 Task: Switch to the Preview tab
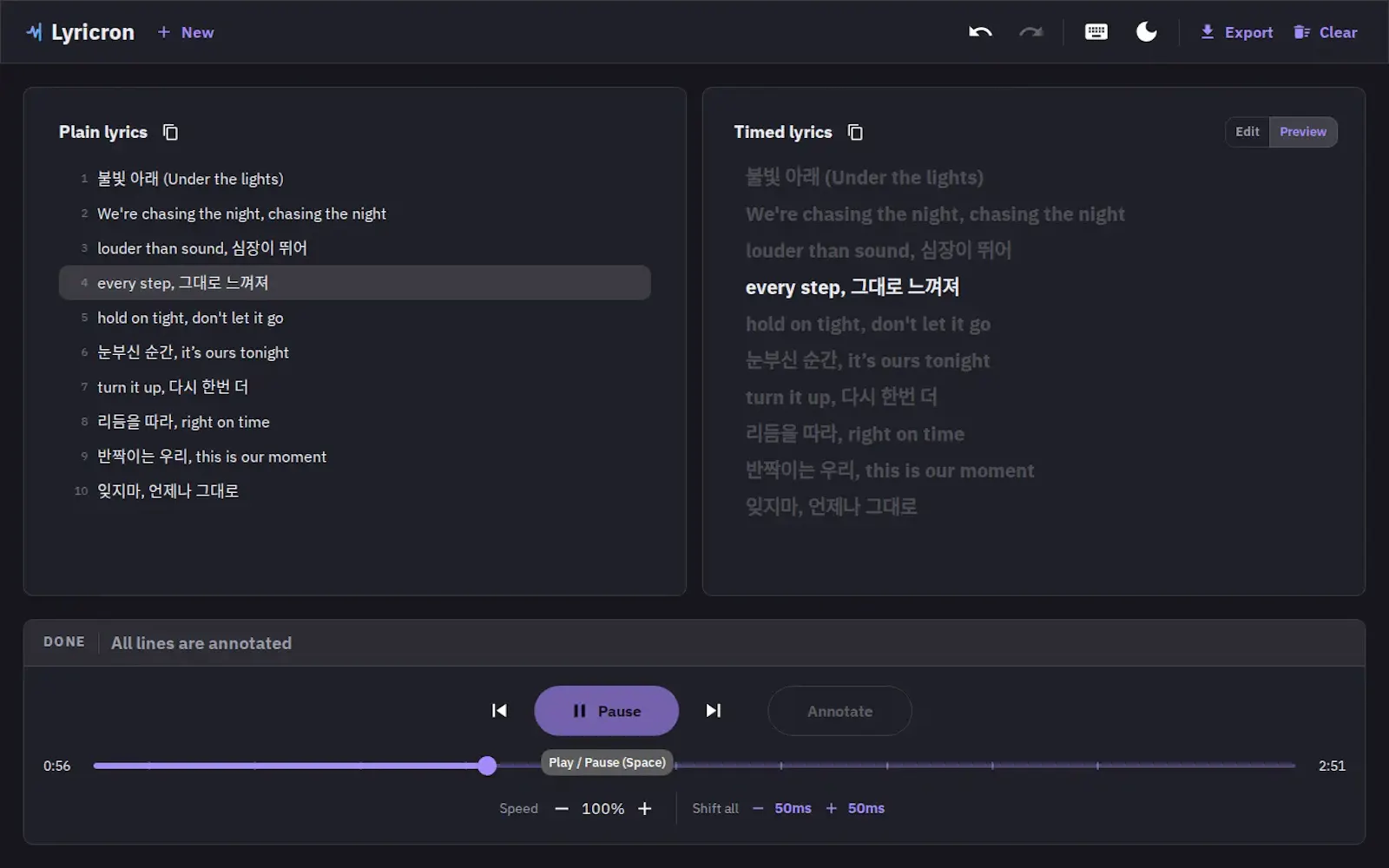click(x=1303, y=132)
